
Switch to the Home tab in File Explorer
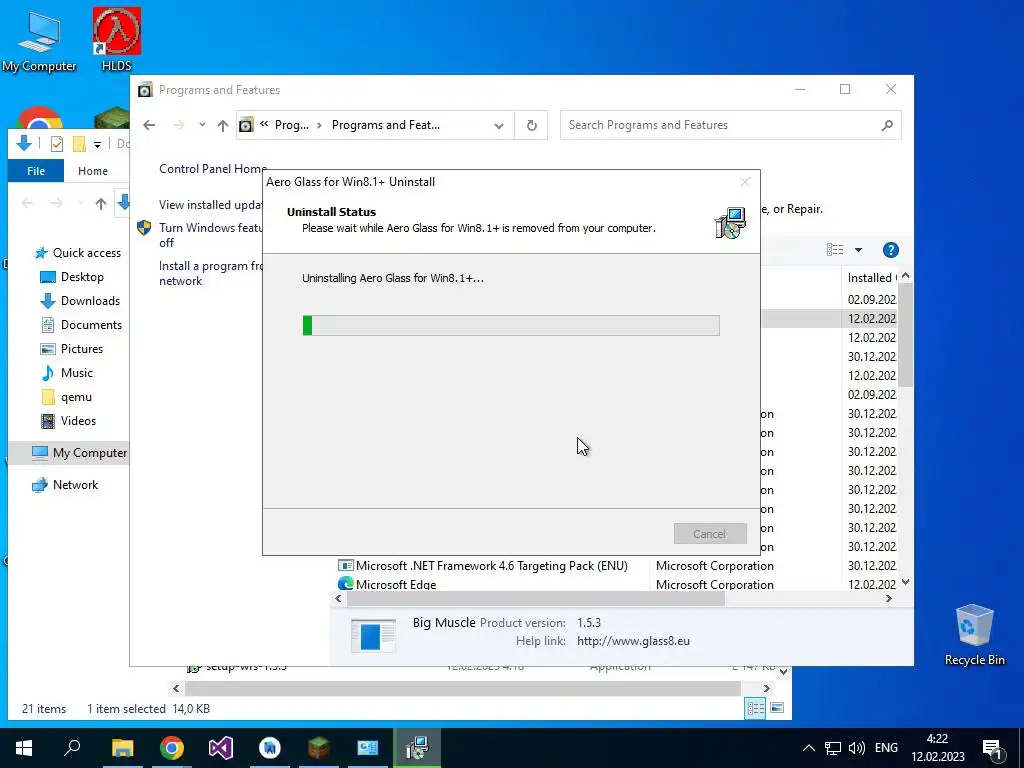[93, 171]
